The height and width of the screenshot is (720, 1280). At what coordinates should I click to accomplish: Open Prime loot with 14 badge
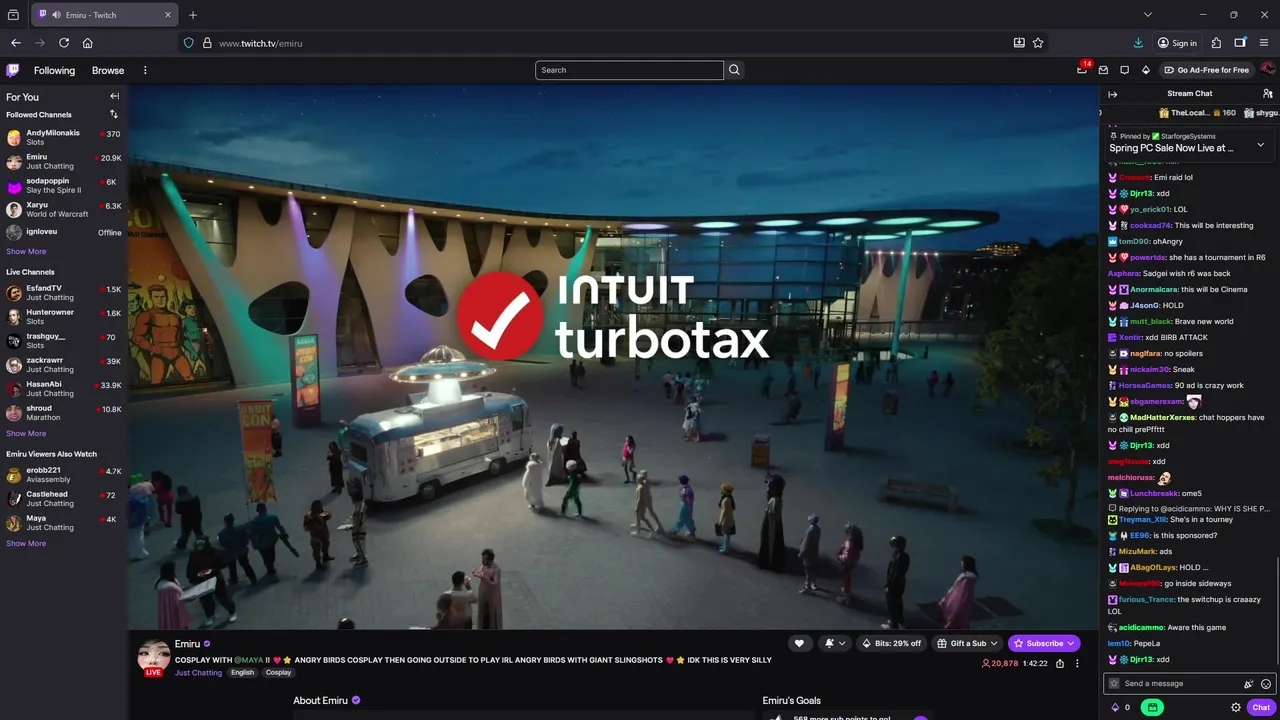1082,69
